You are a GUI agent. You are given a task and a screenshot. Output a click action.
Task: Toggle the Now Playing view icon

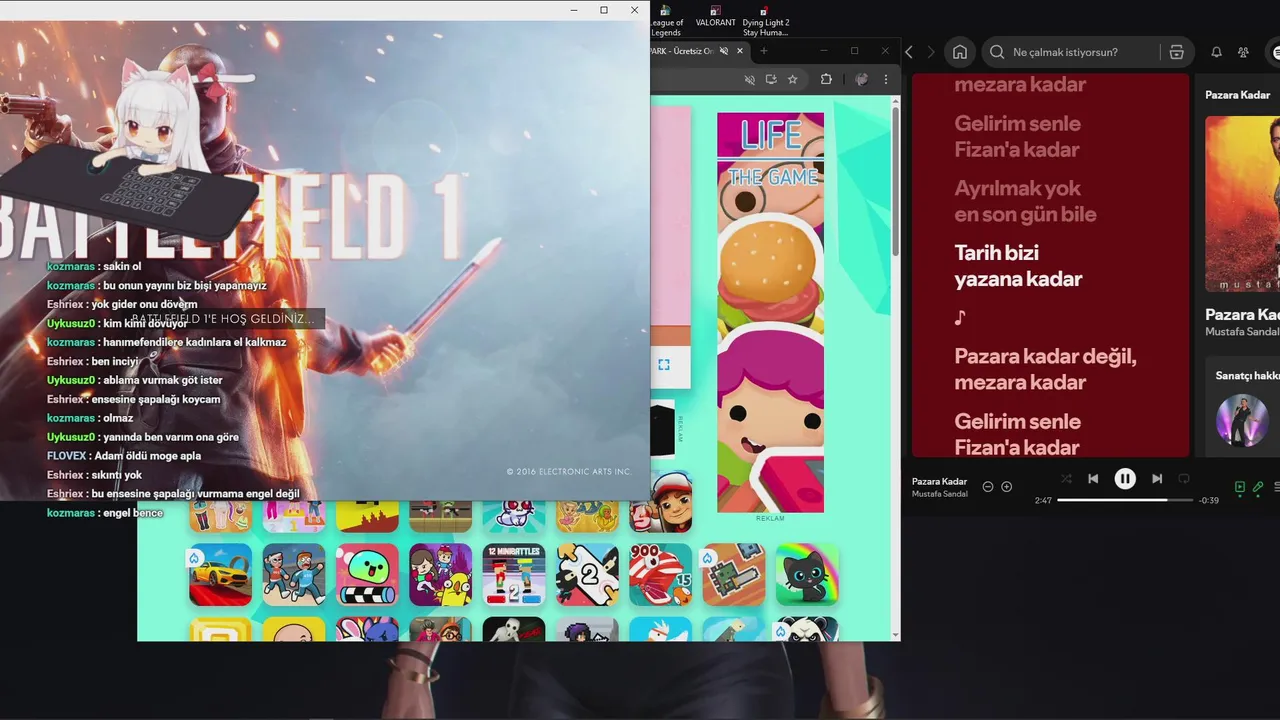click(1240, 487)
